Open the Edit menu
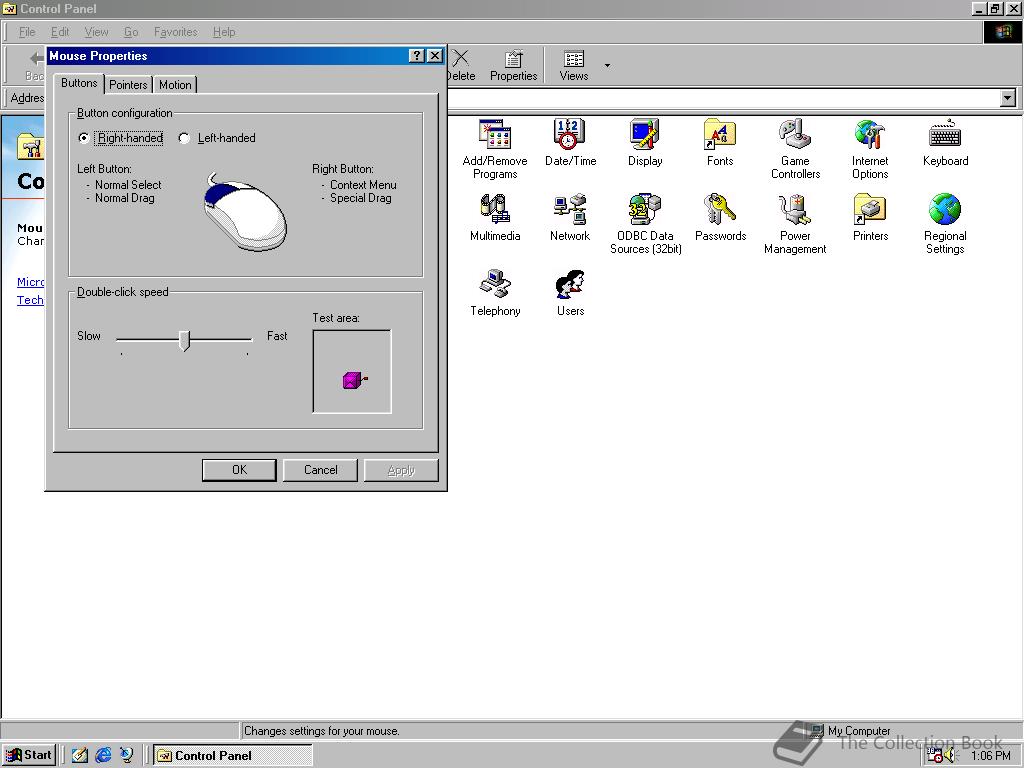Viewport: 1024px width, 768px height. click(59, 31)
